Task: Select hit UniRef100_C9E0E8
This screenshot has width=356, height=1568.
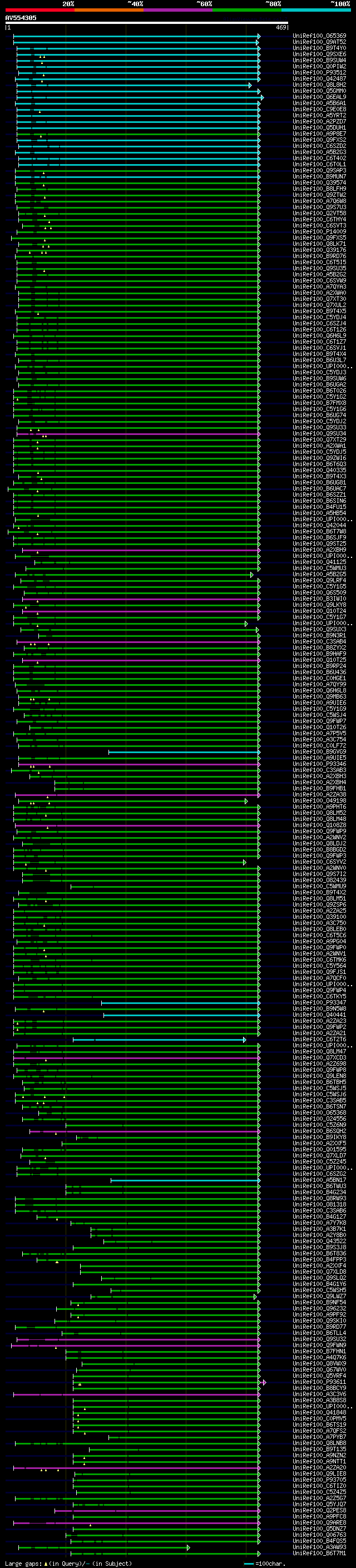Action: pos(319,110)
